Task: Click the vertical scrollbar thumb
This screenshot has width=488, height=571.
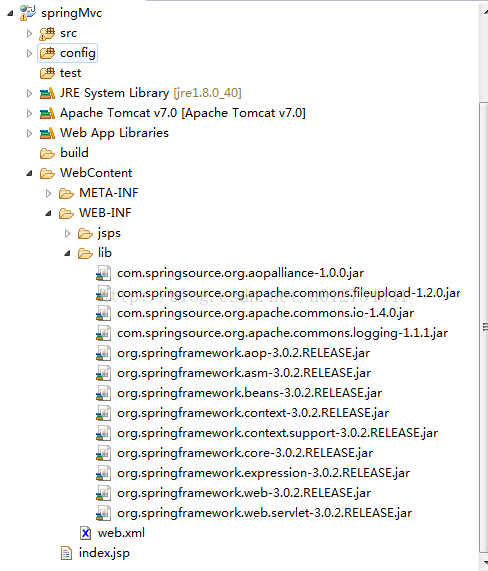Action: pos(484,327)
